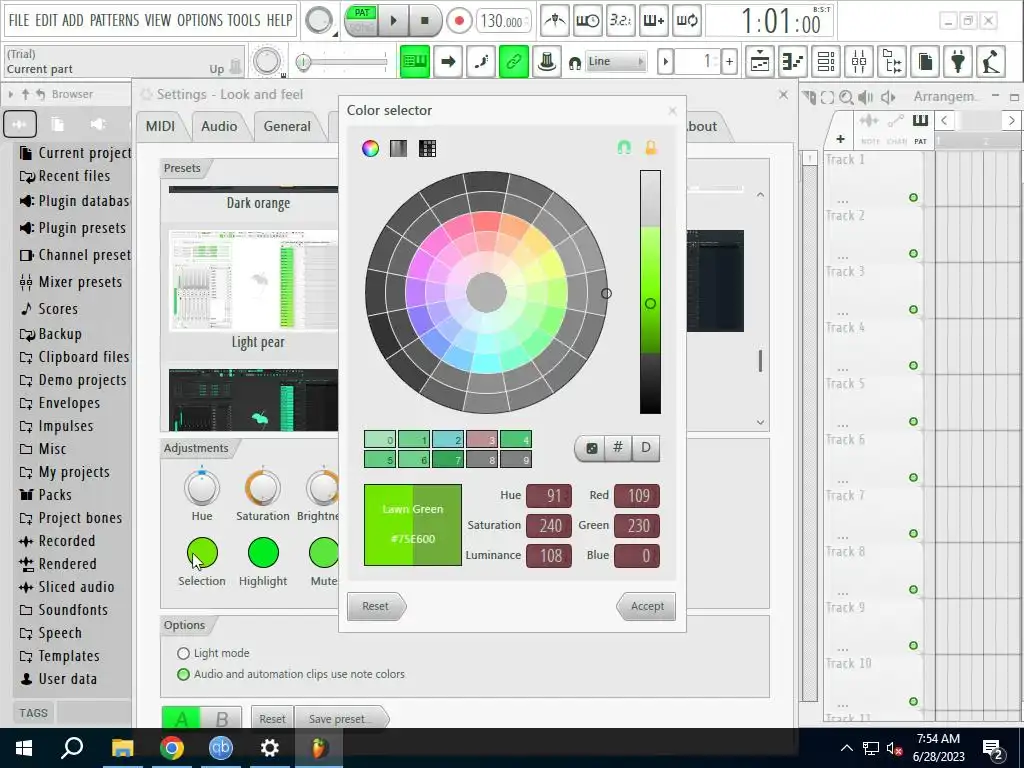Click the Accept button in Color selector

tap(647, 606)
